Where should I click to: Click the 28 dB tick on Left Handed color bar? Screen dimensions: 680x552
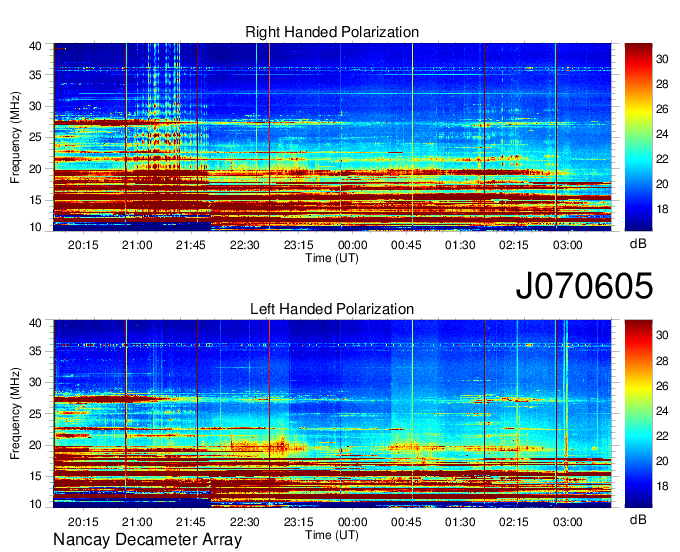click(662, 361)
